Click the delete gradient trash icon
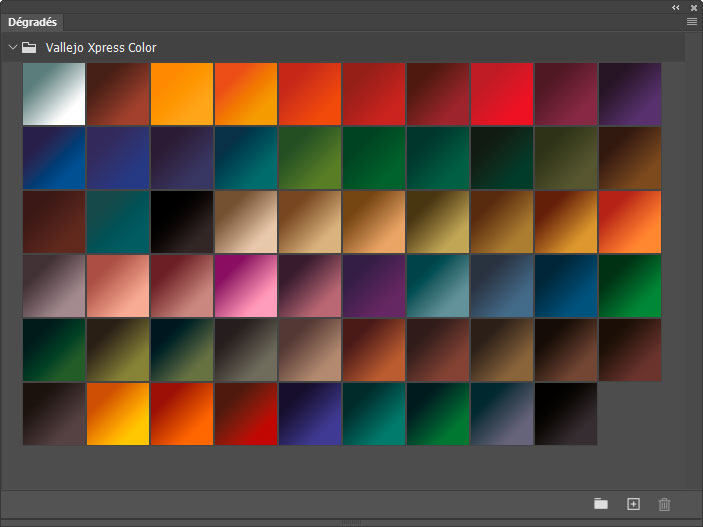This screenshot has width=703, height=527. coord(664,504)
